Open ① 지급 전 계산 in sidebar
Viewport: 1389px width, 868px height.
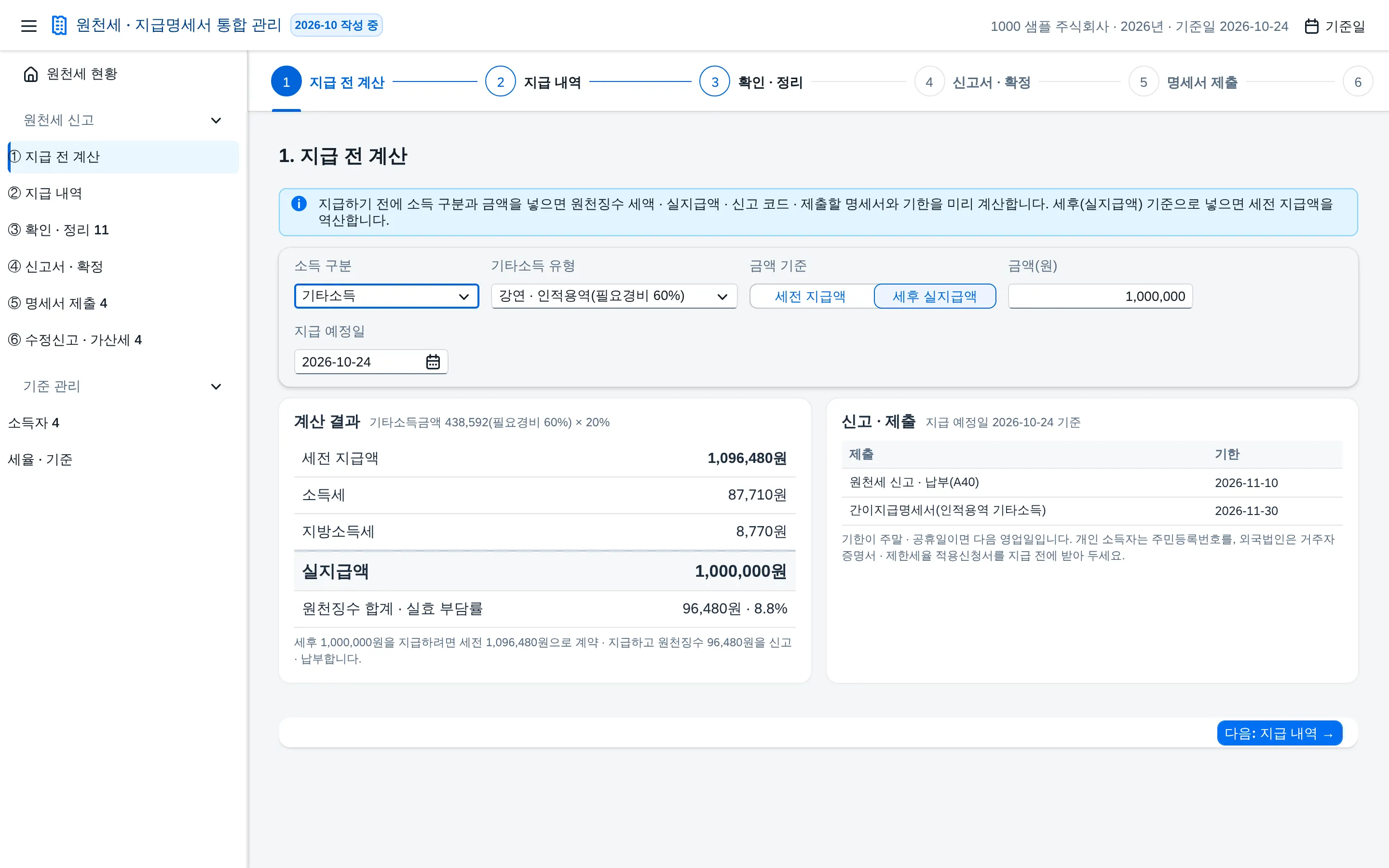tap(123, 157)
